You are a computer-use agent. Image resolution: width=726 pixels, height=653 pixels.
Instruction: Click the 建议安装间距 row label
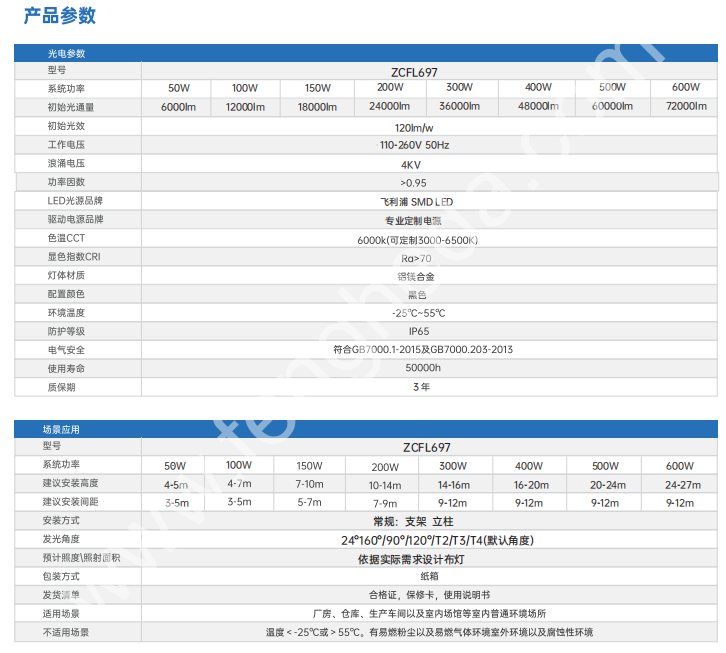pos(70,502)
